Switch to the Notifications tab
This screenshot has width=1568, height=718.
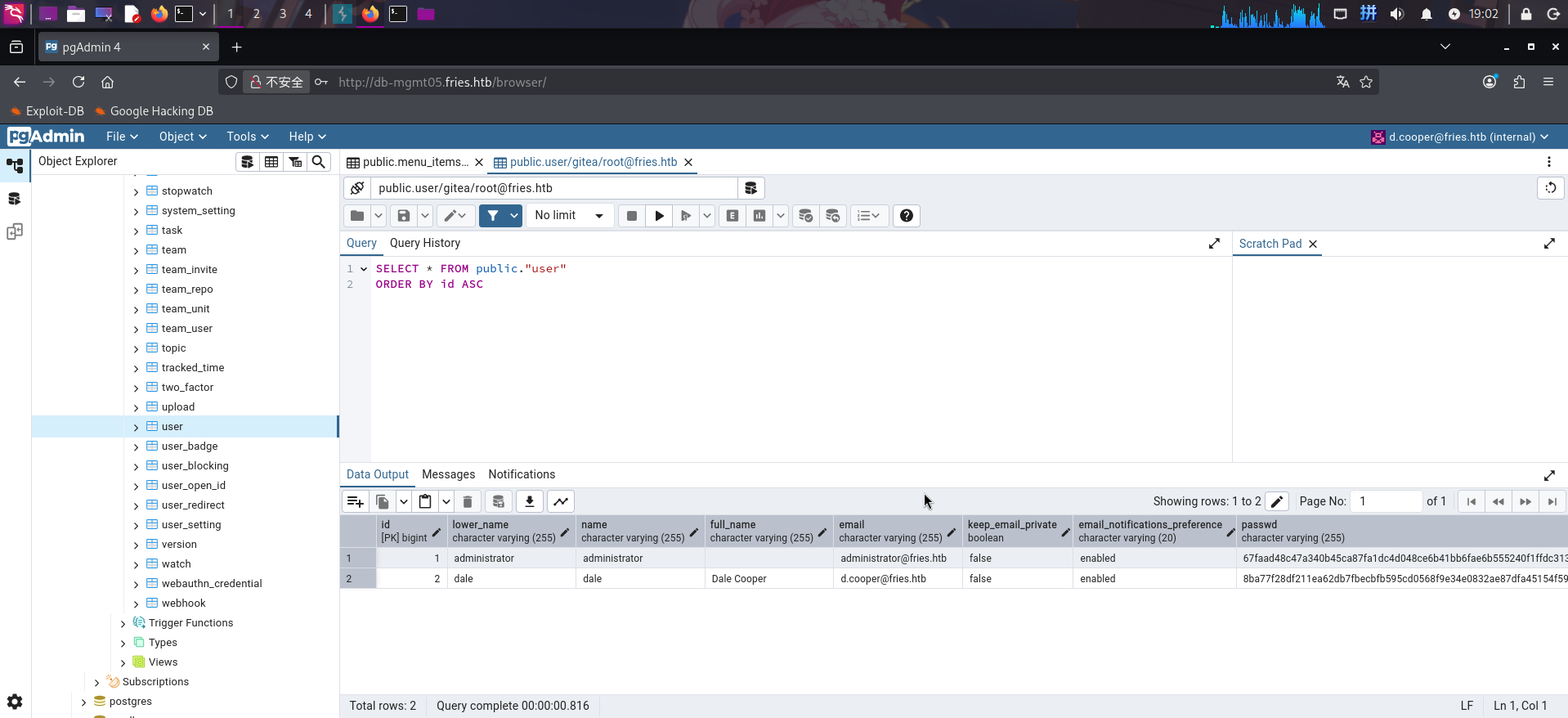pyautogui.click(x=522, y=474)
